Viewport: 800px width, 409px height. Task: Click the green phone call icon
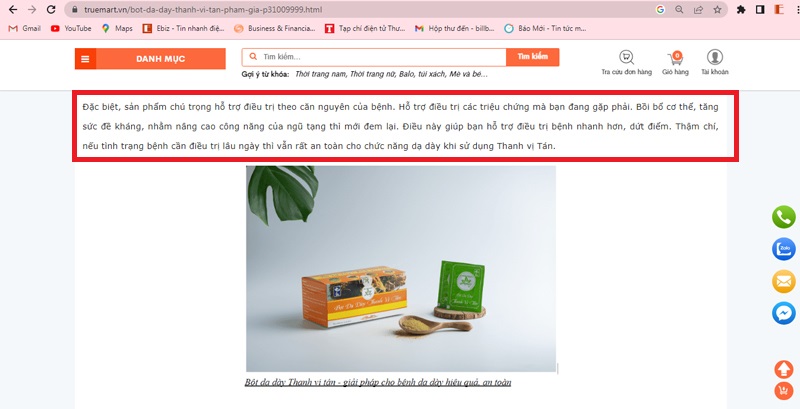(x=783, y=217)
